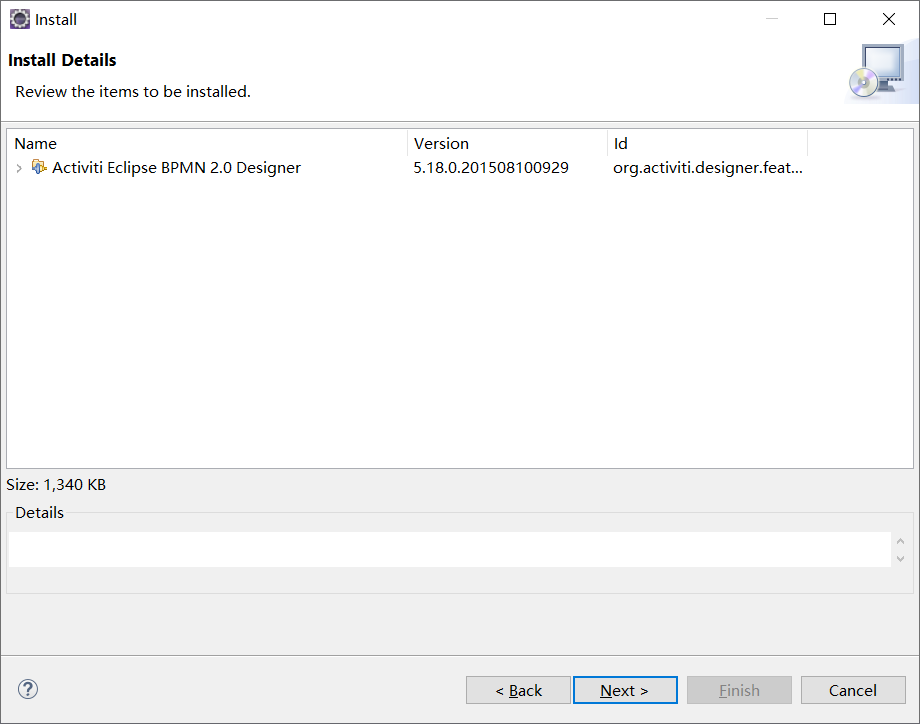Proceed with the Next button

[625, 690]
